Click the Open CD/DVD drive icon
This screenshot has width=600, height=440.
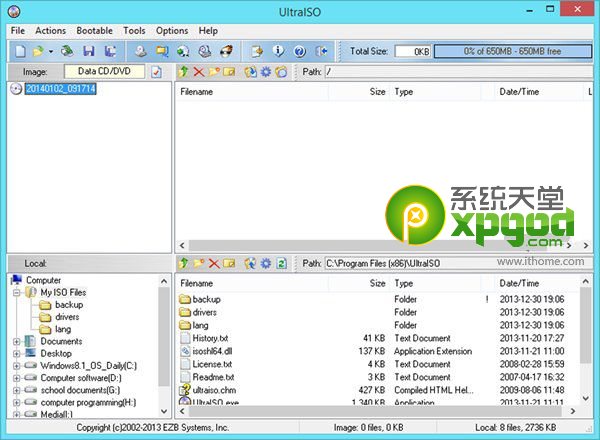(x=67, y=51)
